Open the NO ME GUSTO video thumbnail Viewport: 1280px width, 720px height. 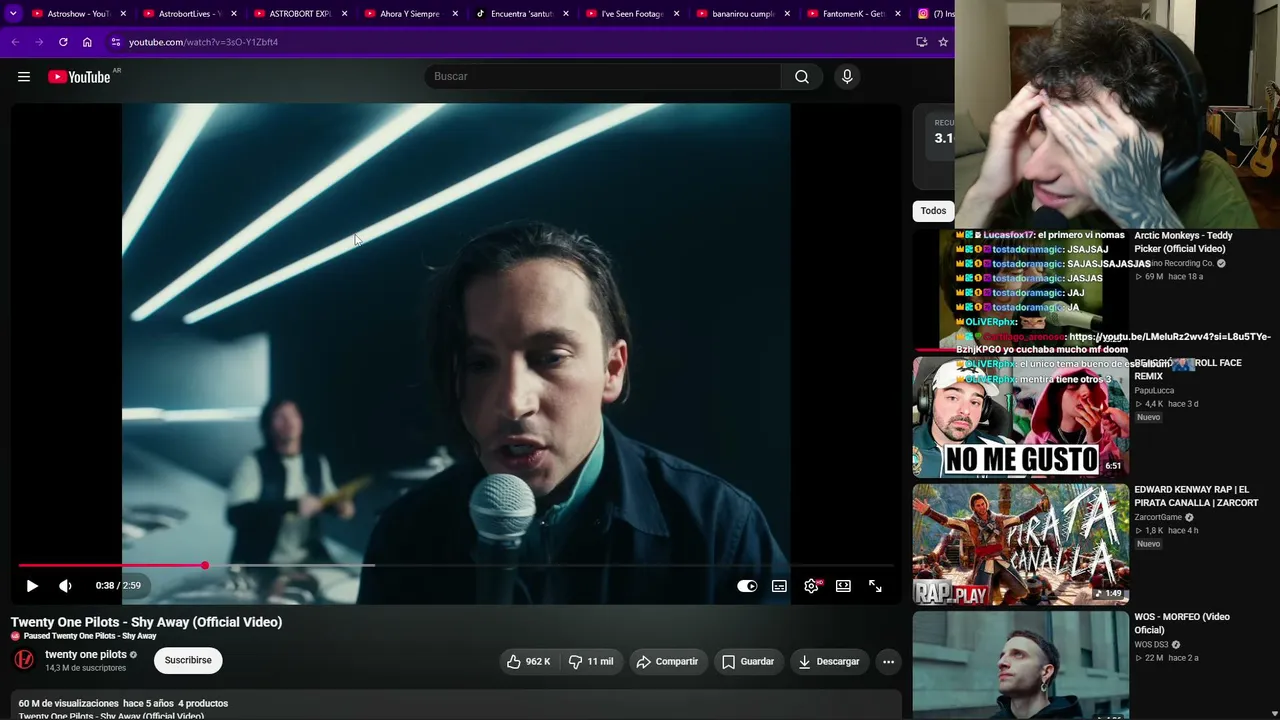pyautogui.click(x=1020, y=417)
